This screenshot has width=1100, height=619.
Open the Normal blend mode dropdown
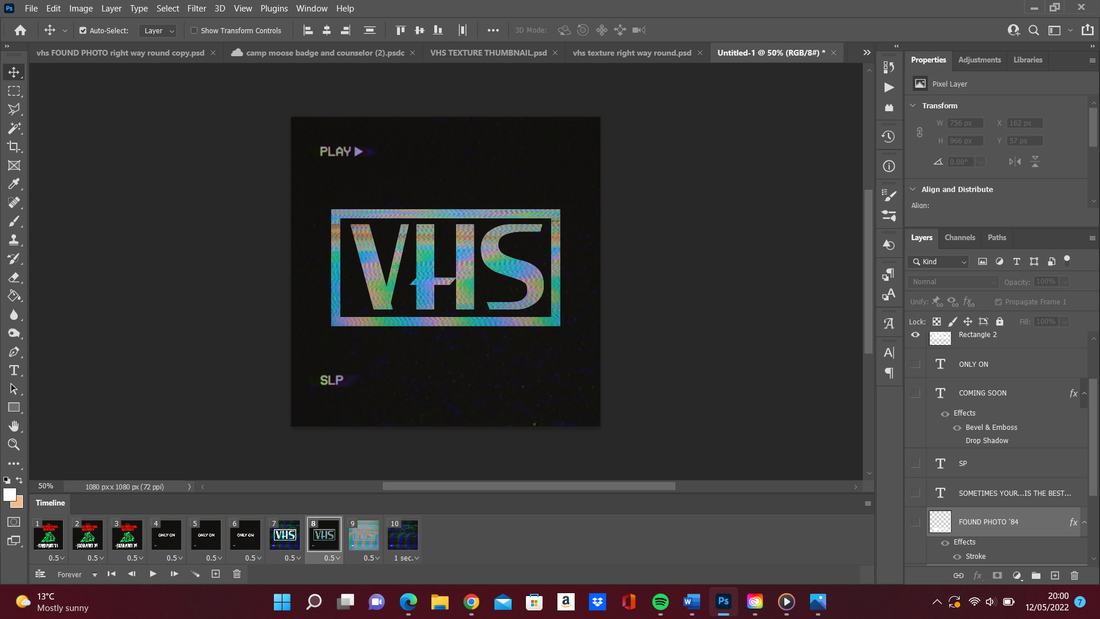953,281
